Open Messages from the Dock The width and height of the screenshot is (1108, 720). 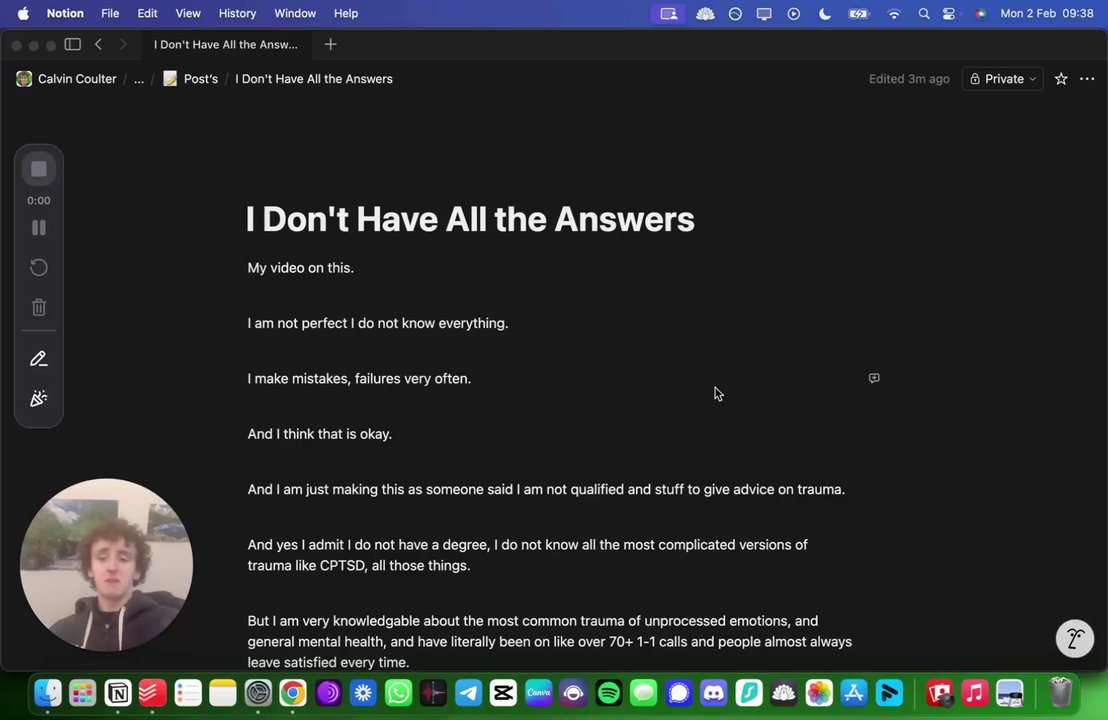[x=644, y=693]
